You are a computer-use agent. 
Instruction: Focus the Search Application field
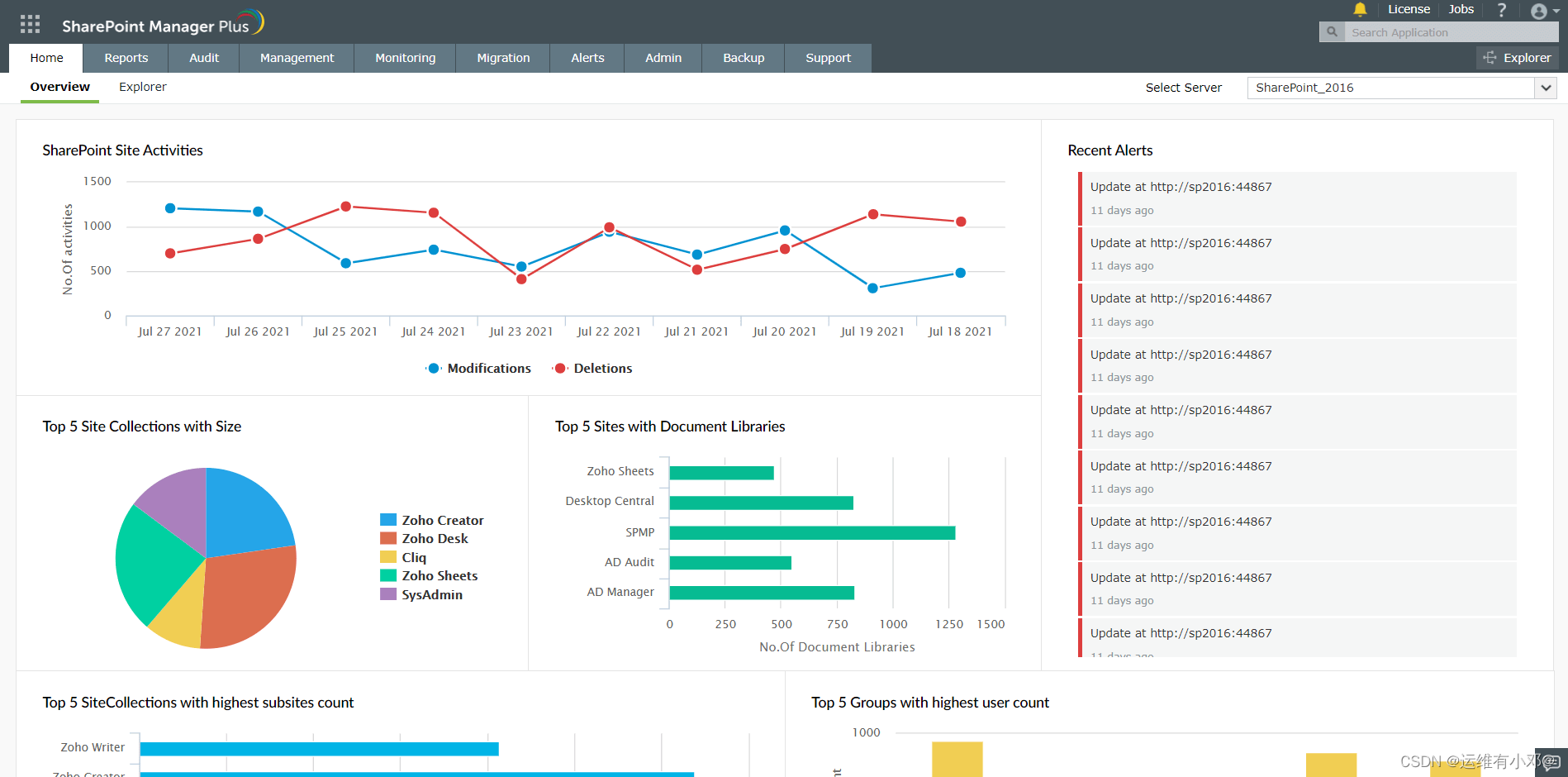1451,32
